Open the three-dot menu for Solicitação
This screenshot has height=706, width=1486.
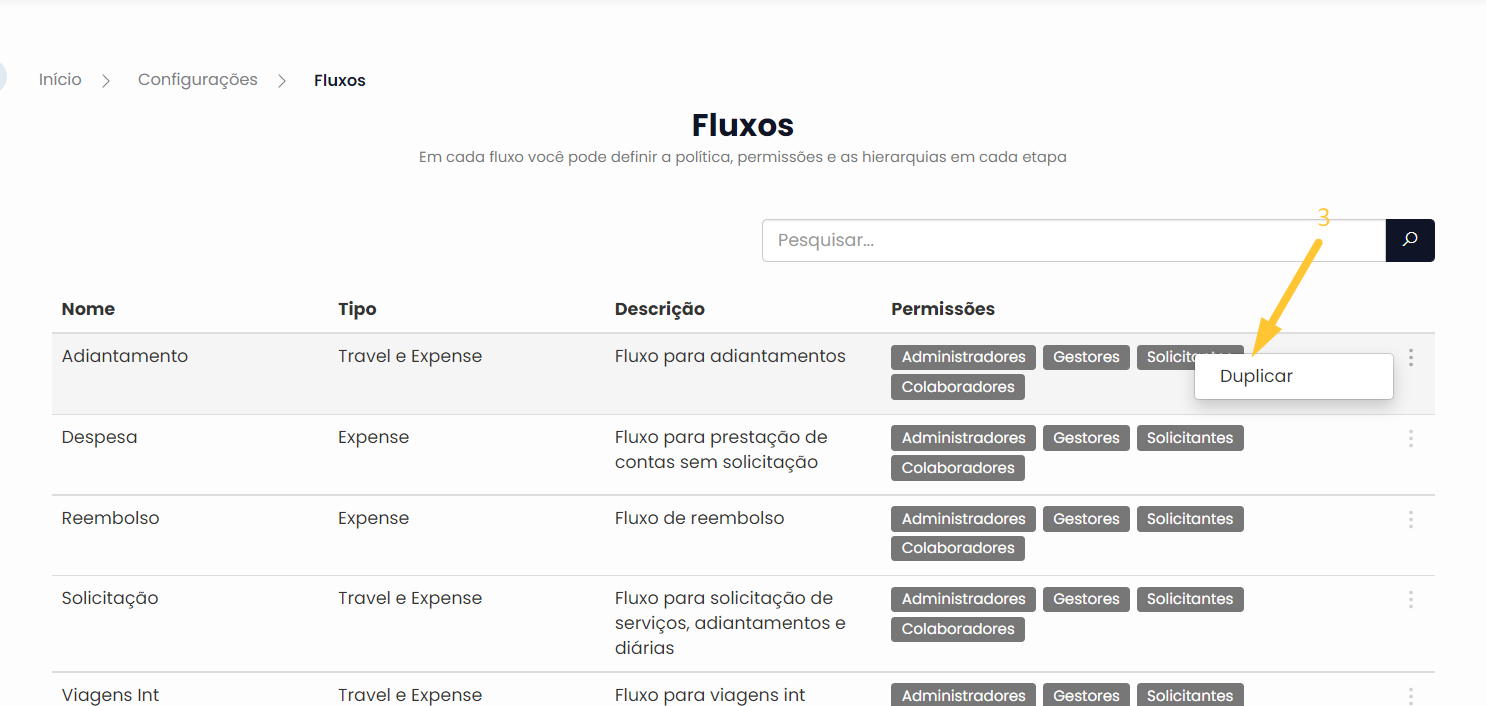[x=1411, y=599]
